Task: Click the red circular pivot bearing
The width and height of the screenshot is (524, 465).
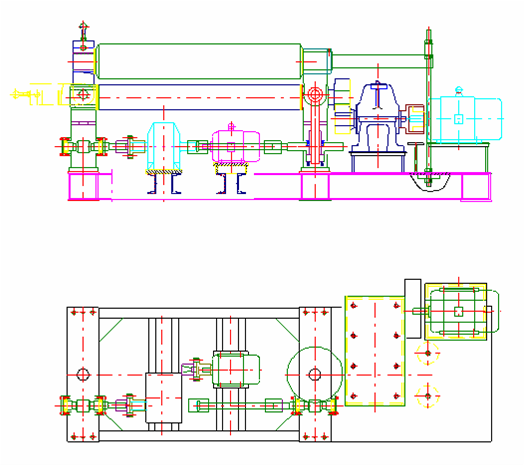Action: pos(315,95)
